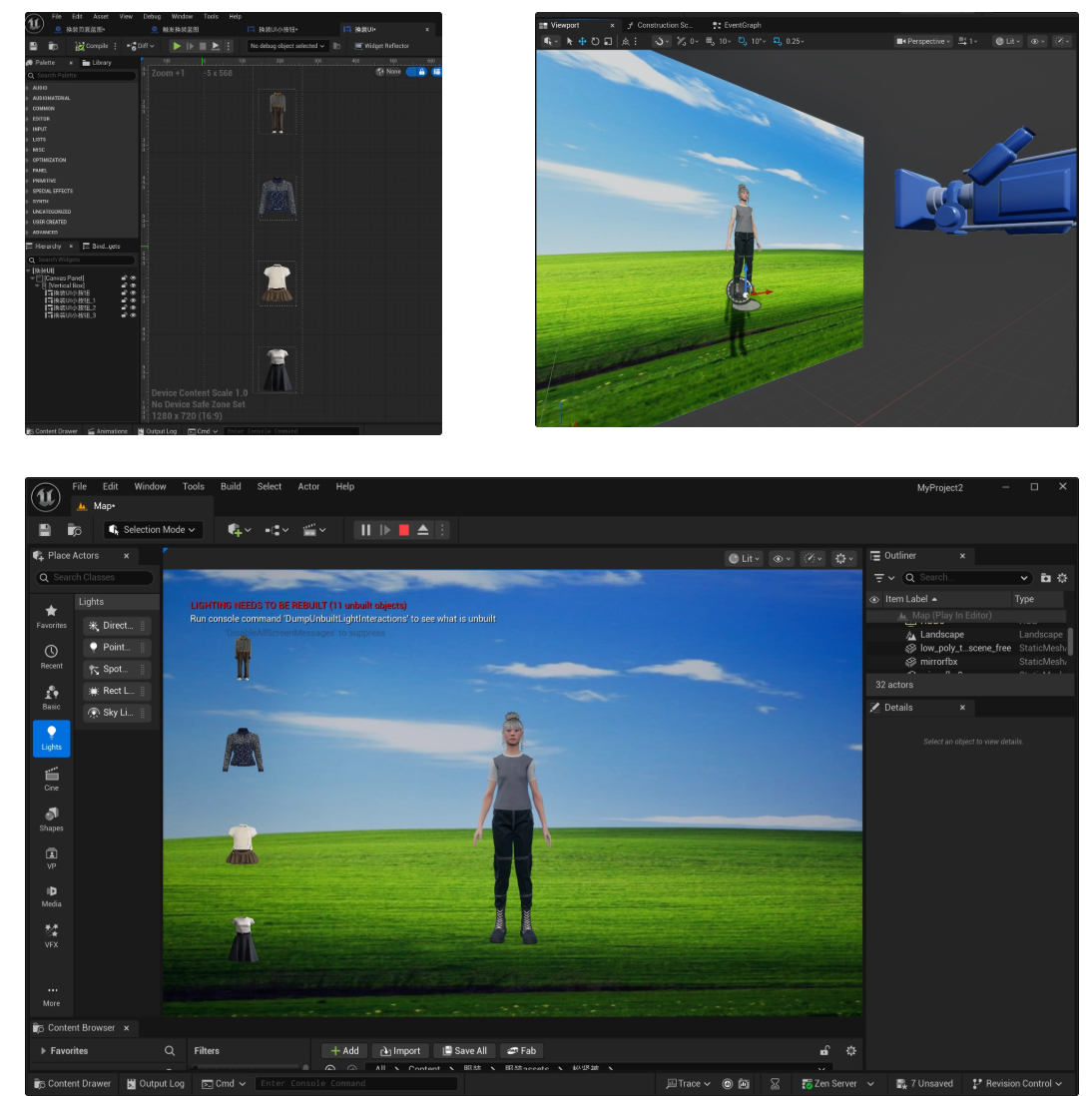This screenshot has height=1096, width=1092.
Task: Open More categories in Place Actors
Action: [x=51, y=995]
